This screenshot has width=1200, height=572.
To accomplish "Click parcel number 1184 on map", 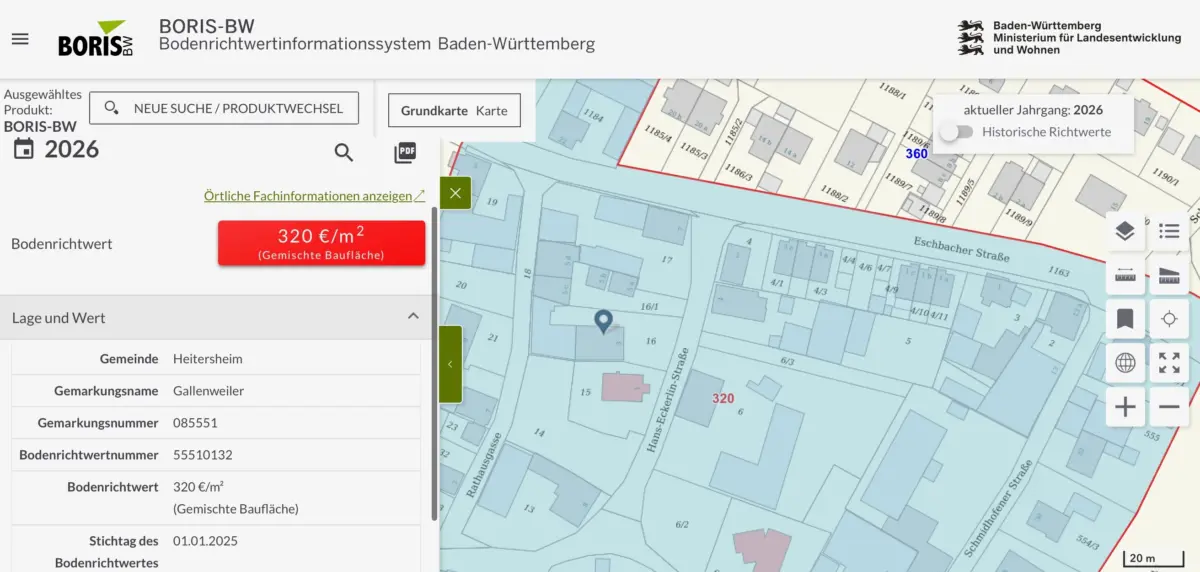I will 593,117.
